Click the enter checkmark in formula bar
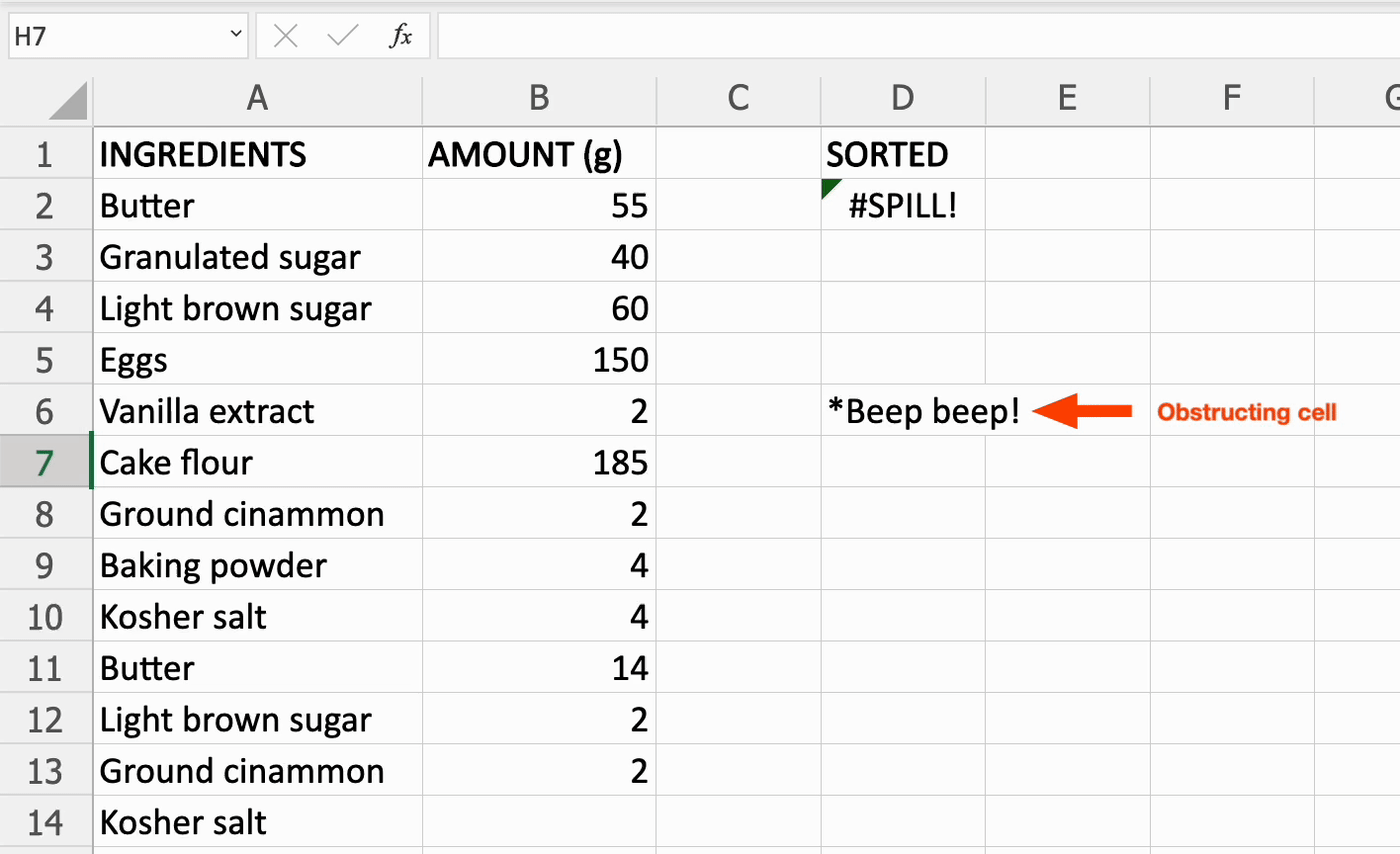The height and width of the screenshot is (854, 1400). [343, 36]
